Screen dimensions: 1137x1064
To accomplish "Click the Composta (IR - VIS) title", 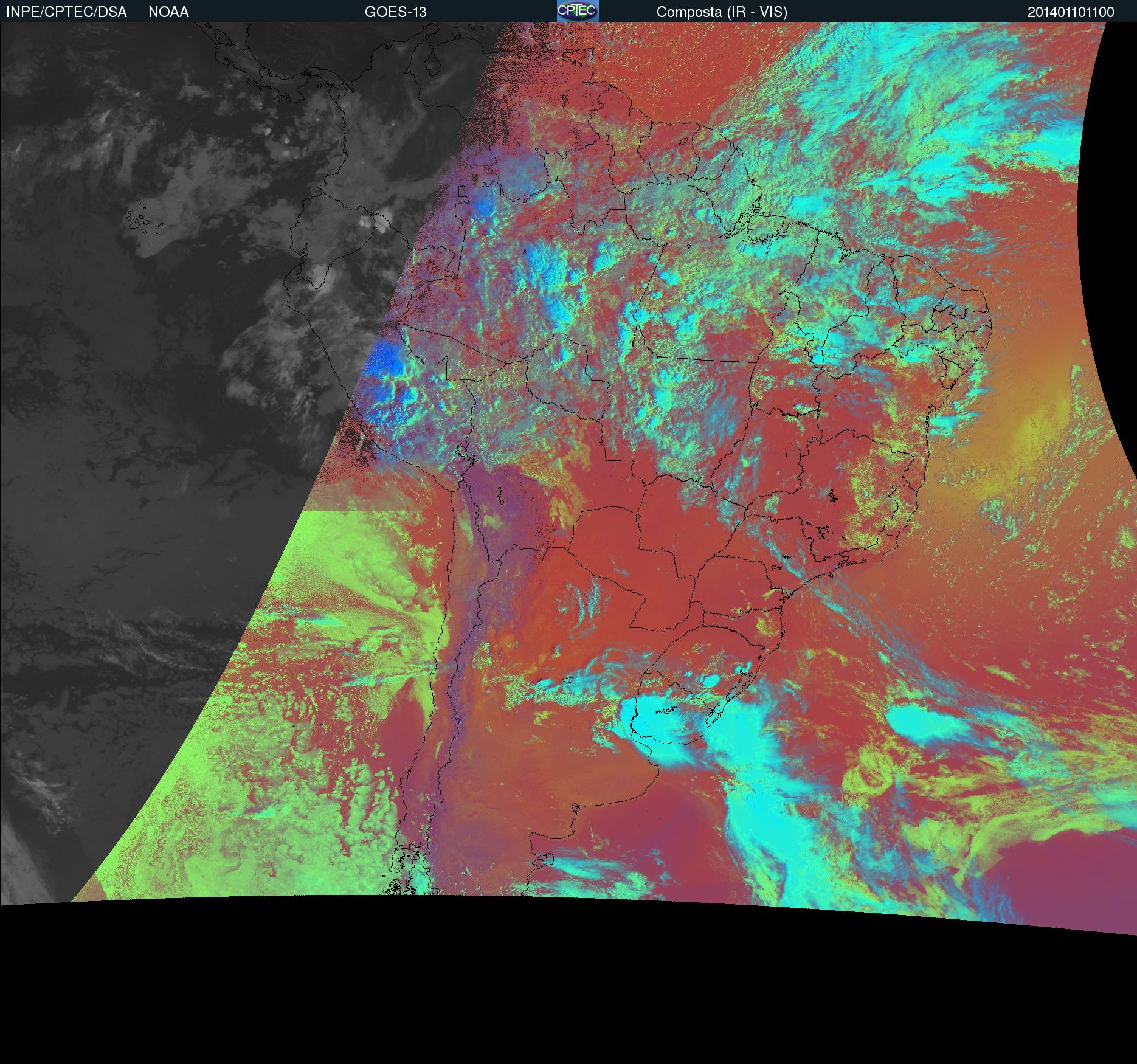I will [x=722, y=12].
